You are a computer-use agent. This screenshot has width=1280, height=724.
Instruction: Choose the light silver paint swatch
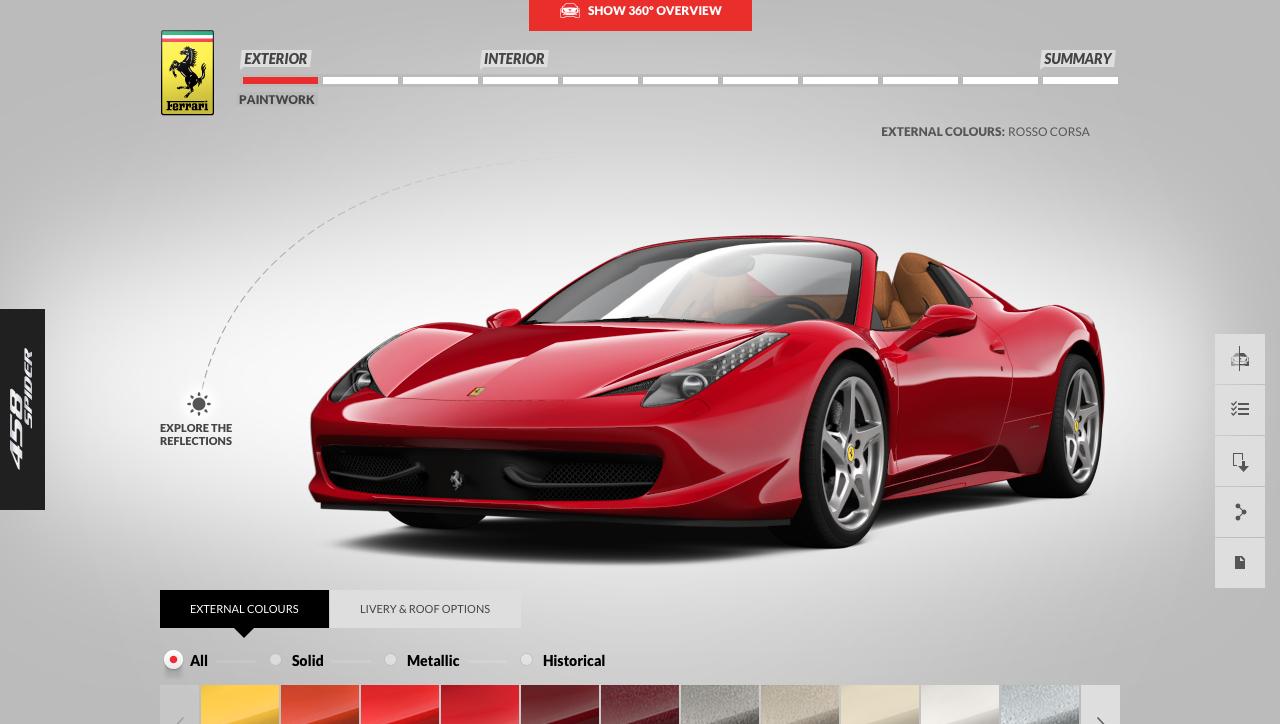1040,705
